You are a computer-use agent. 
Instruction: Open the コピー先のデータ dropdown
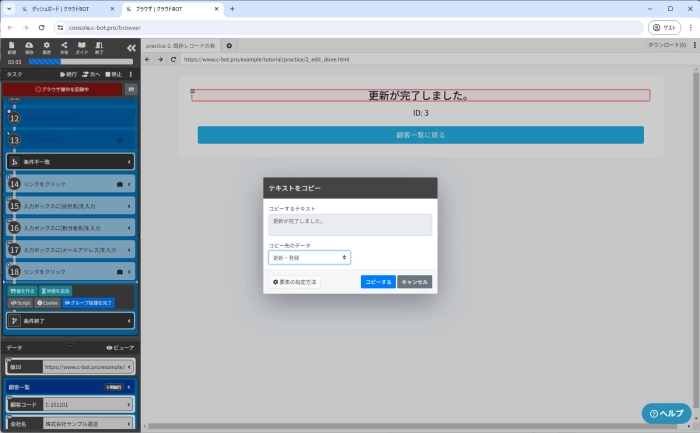309,257
